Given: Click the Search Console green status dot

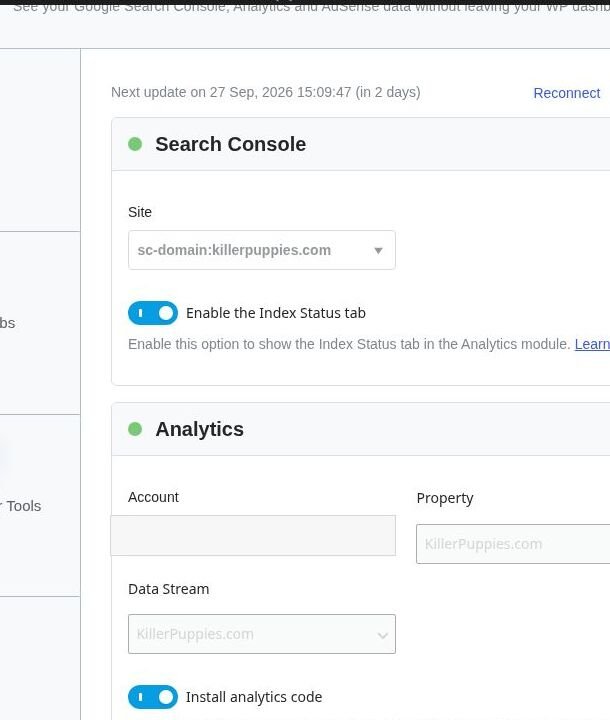Looking at the screenshot, I should [135, 144].
